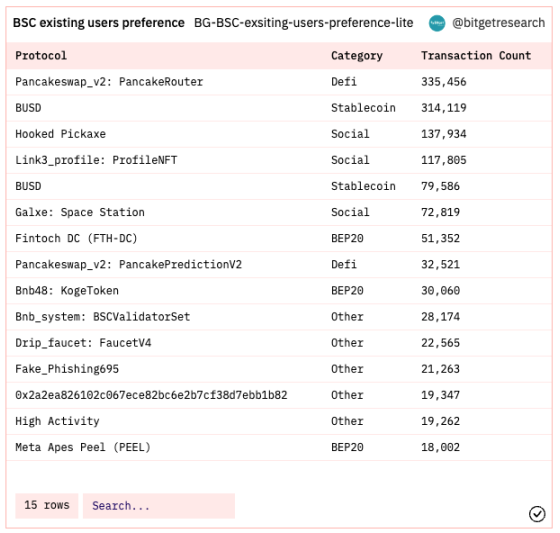This screenshot has width=560, height=533.
Task: Click the 30,060 transaction count value
Action: [x=440, y=290]
